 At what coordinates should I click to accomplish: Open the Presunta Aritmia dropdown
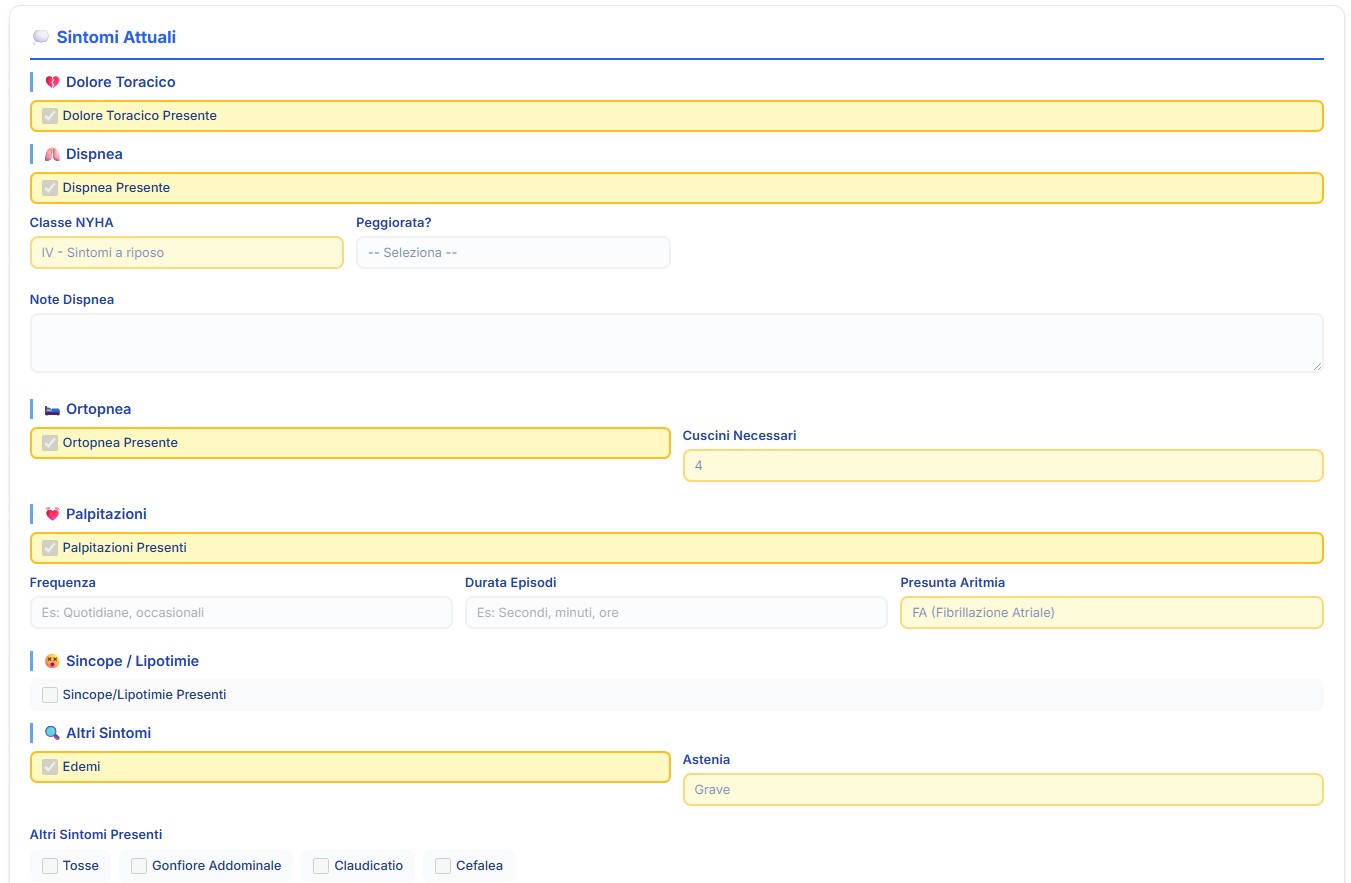tap(1111, 613)
